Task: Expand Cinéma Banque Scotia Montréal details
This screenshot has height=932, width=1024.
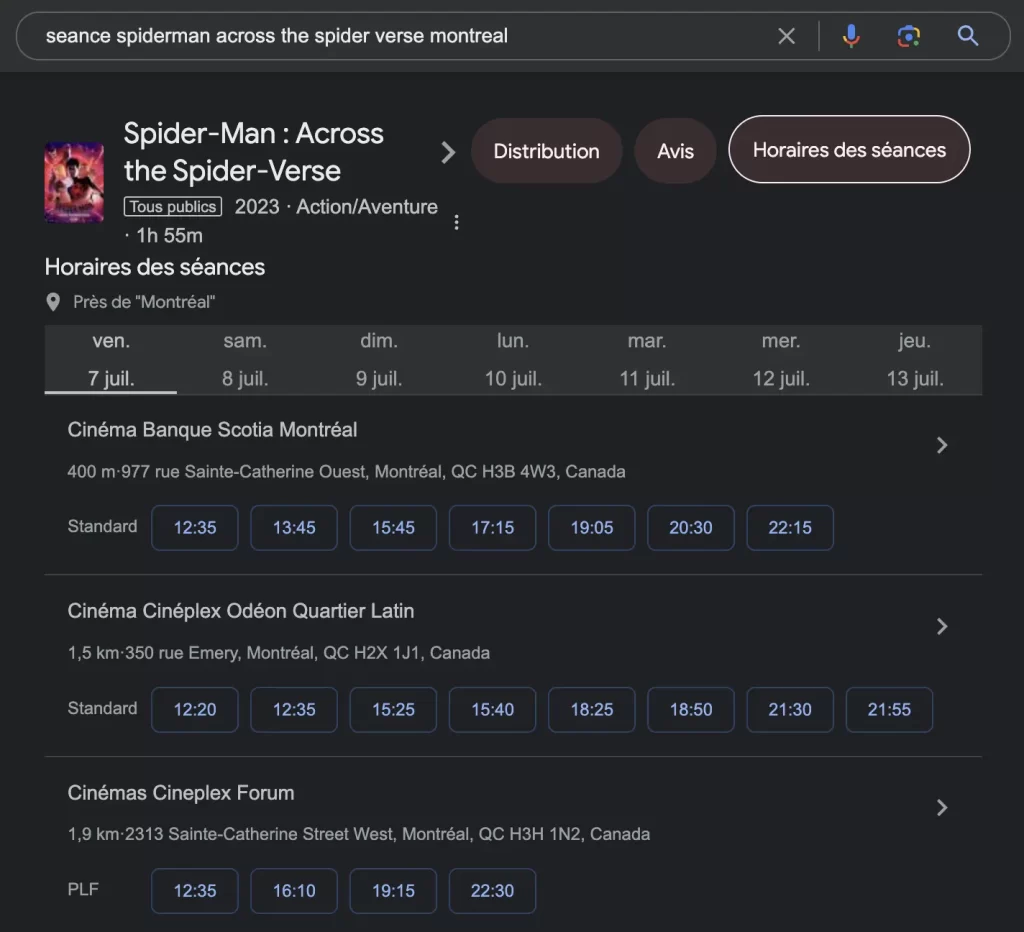Action: (941, 445)
